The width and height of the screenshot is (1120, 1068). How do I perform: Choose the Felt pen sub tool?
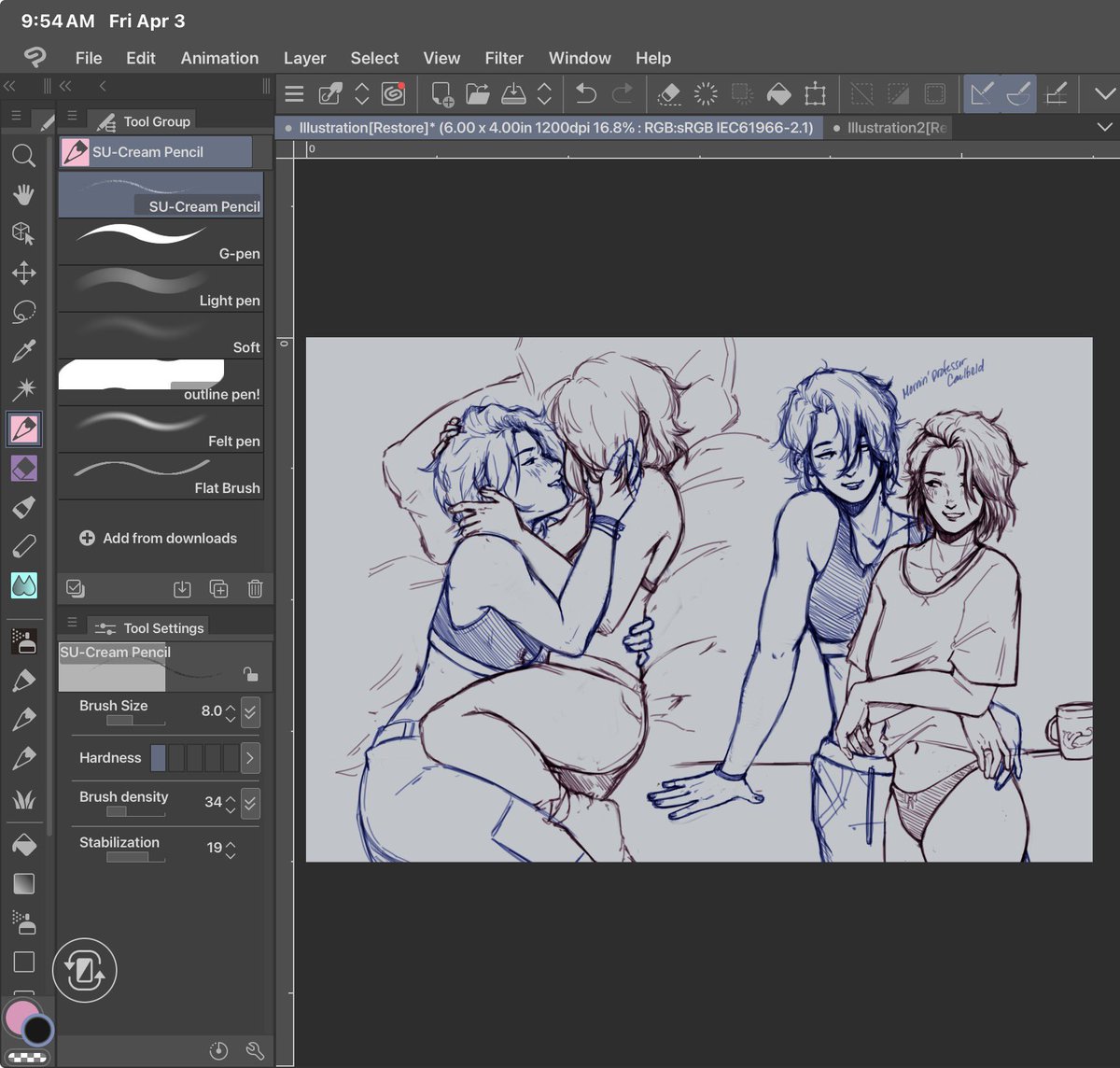161,429
